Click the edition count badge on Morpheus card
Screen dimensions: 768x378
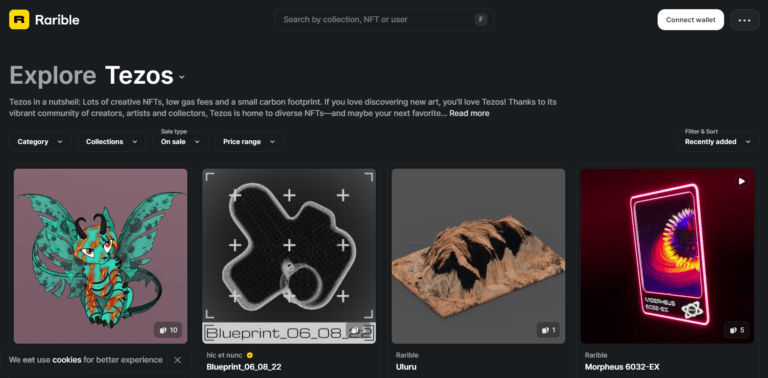[737, 330]
